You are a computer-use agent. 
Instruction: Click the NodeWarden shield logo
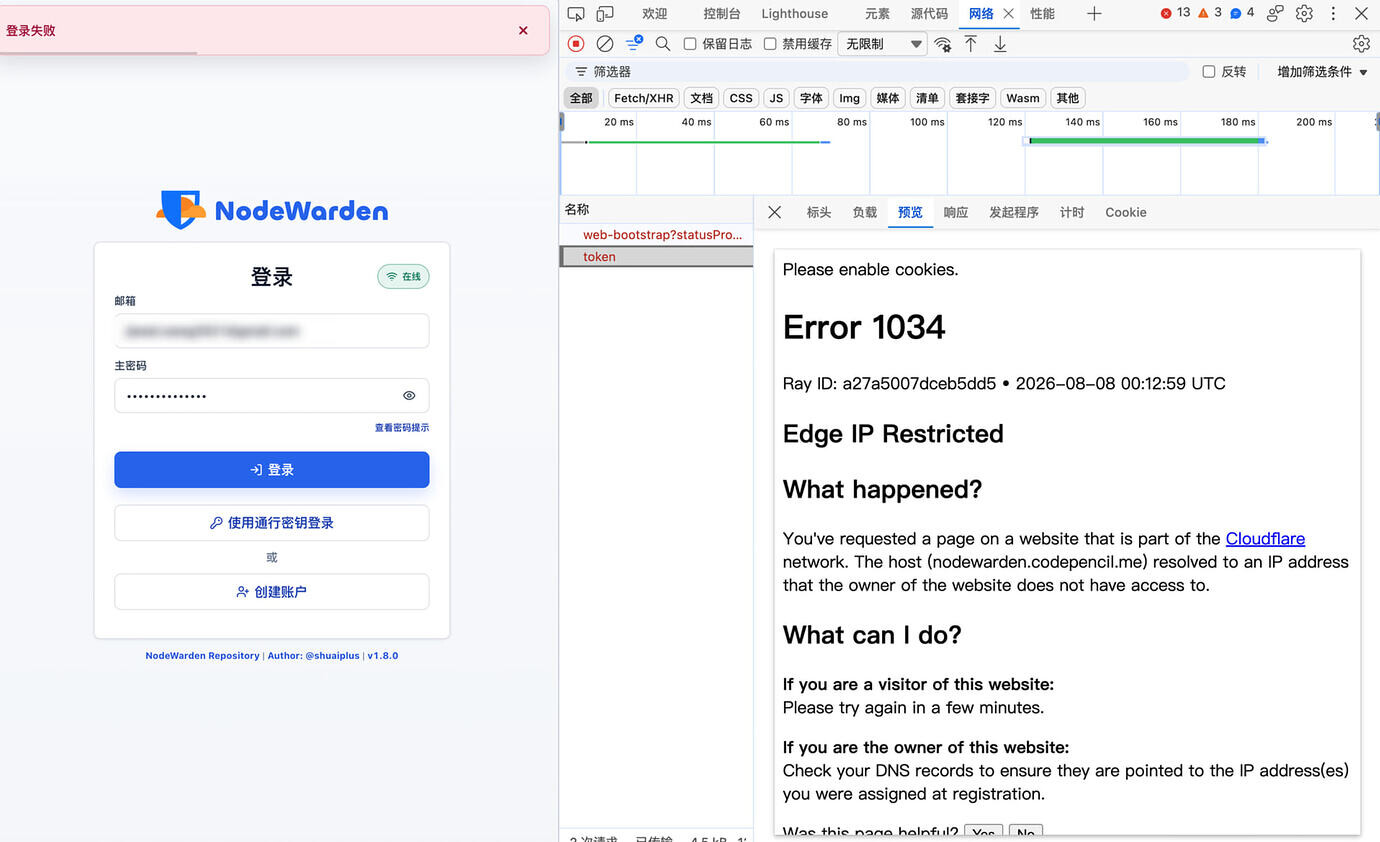pyautogui.click(x=181, y=210)
